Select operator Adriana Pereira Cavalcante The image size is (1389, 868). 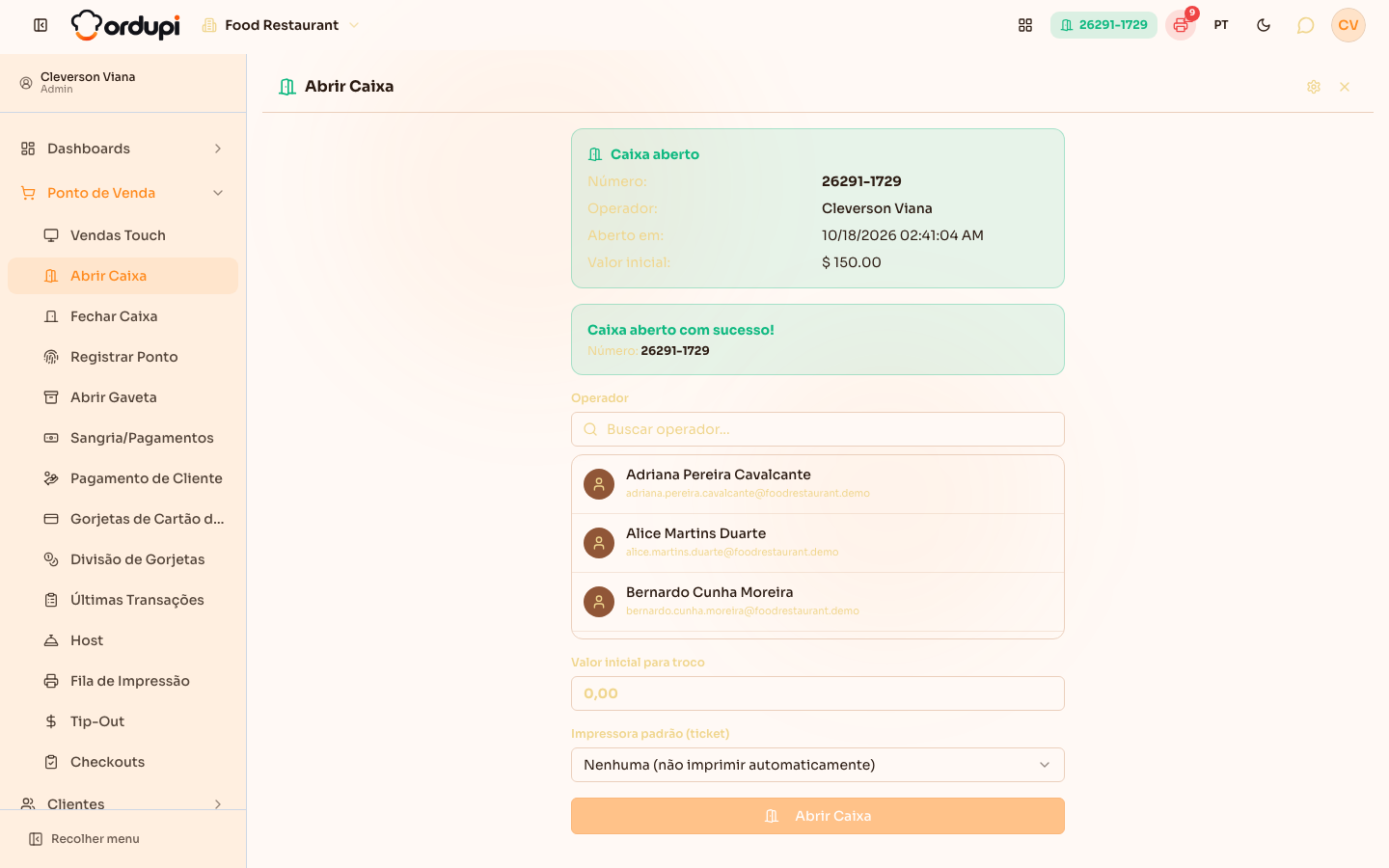(818, 484)
